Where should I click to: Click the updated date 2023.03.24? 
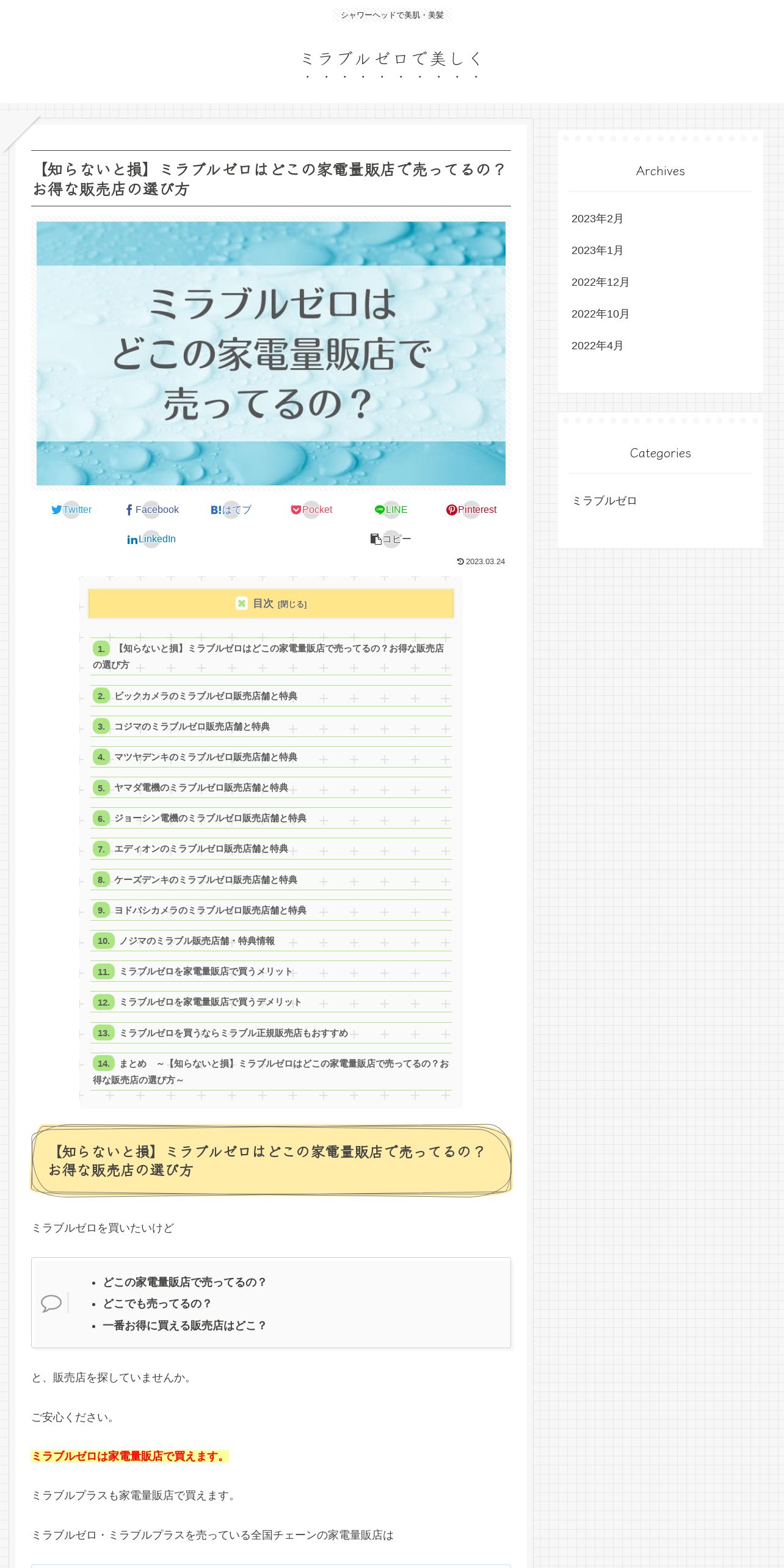click(x=481, y=562)
